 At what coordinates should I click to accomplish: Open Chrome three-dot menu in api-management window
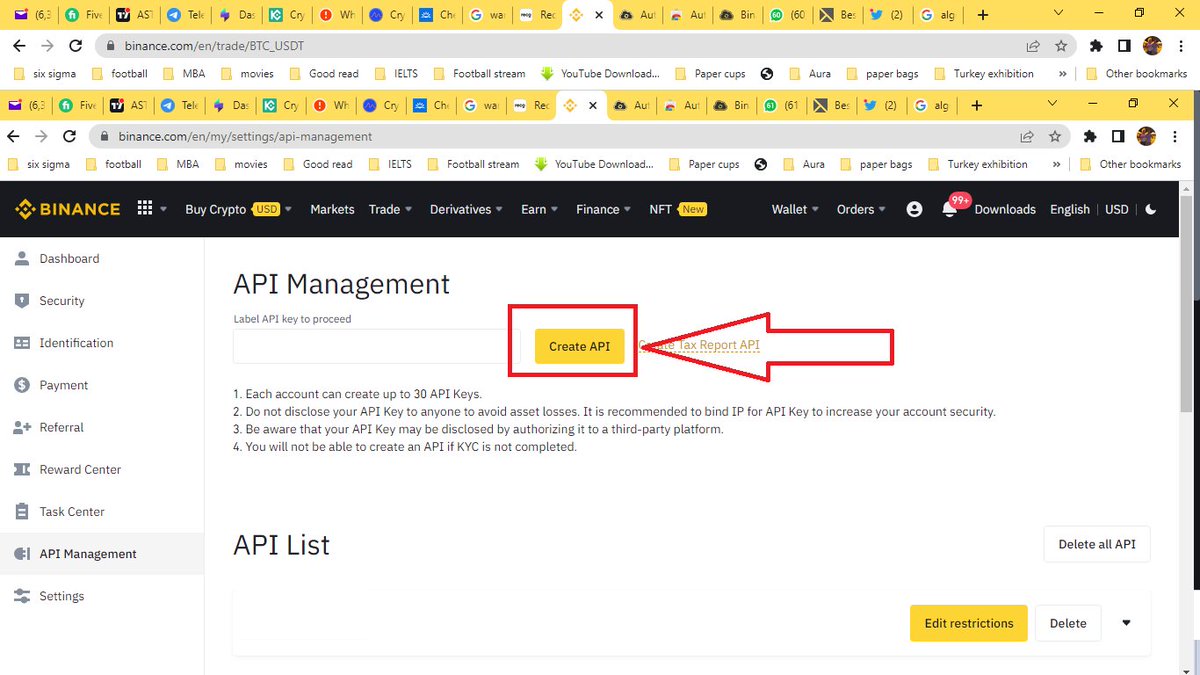1174,136
